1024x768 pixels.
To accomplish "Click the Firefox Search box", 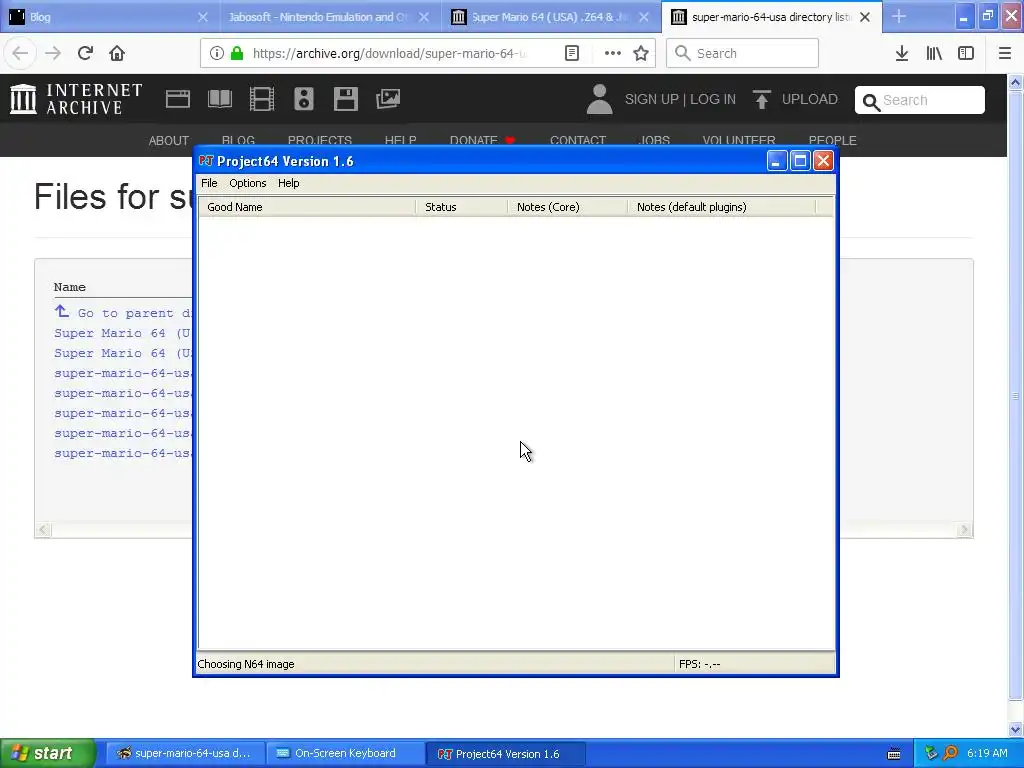I will point(743,53).
